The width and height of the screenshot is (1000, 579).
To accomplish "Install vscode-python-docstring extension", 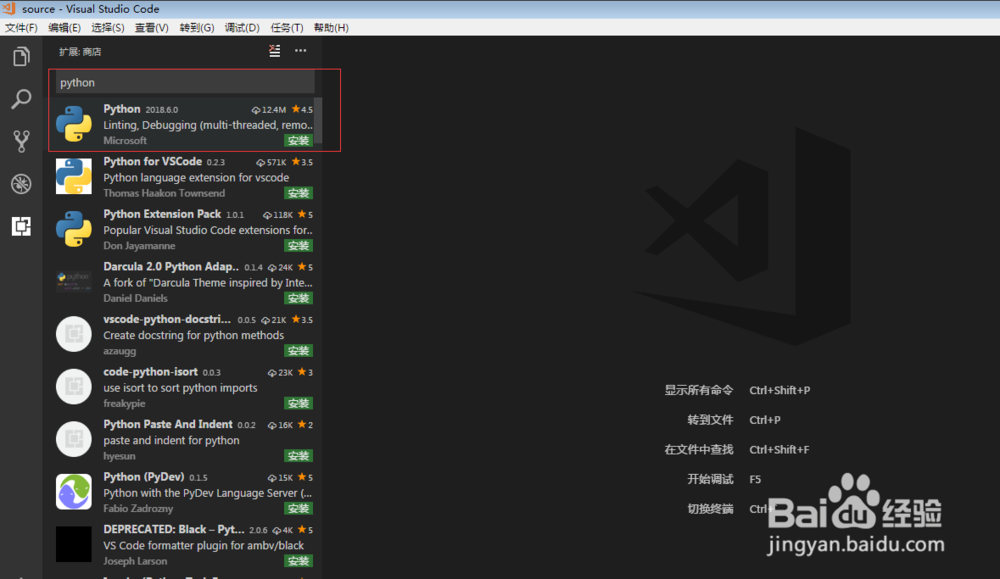I will point(298,351).
